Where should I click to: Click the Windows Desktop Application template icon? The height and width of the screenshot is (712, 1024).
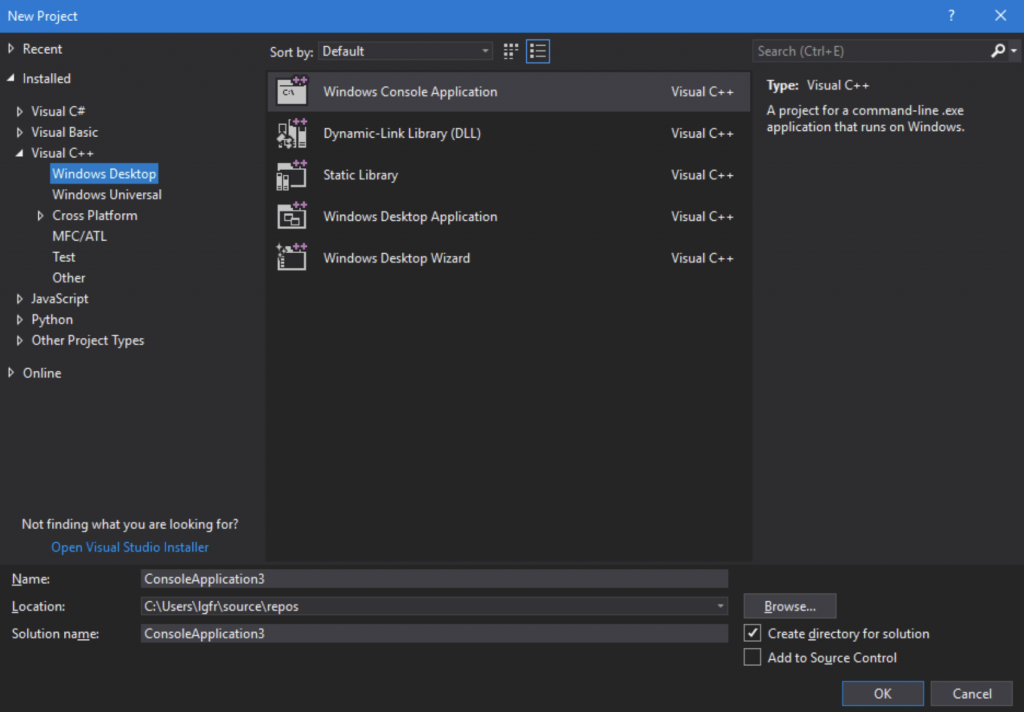pos(292,216)
